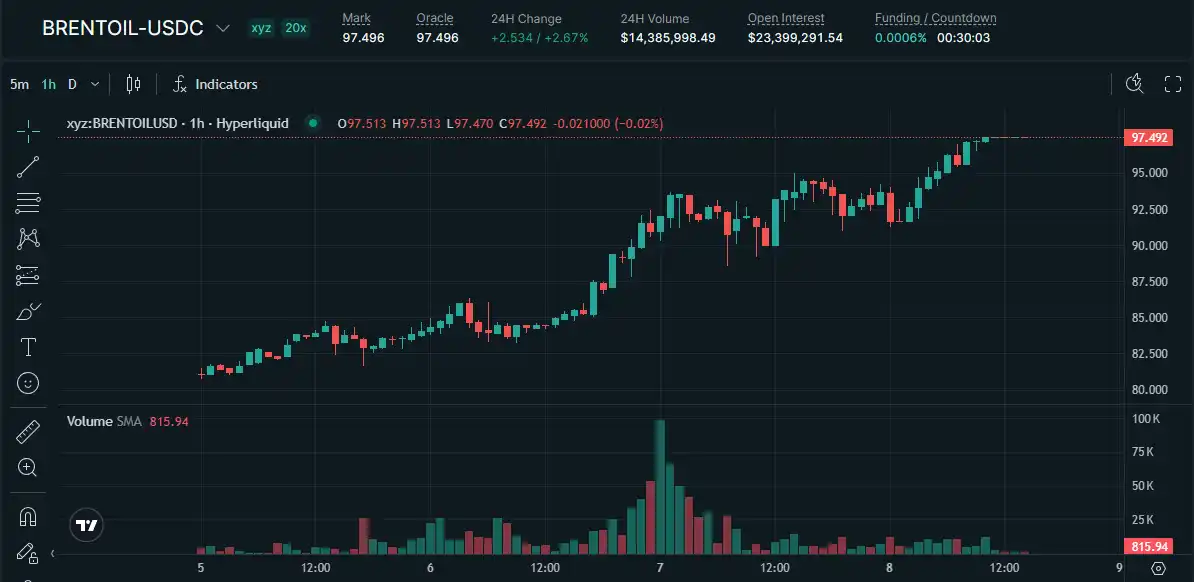The image size is (1194, 582).
Task: Click the TradingView logo link
Action: click(87, 524)
